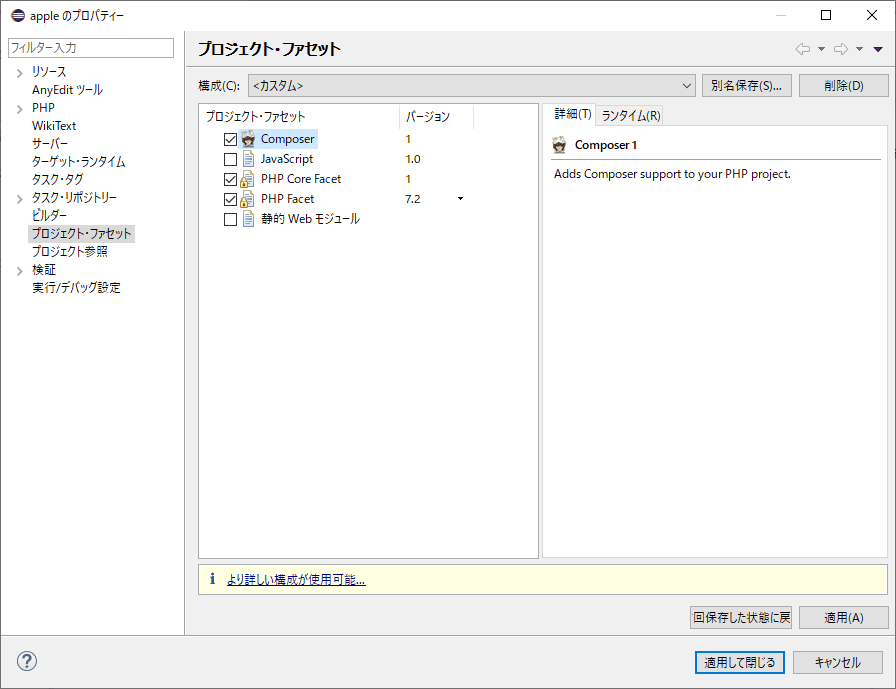Viewport: 896px width, 689px height.
Task: Click the Composer facet icon in list
Action: point(248,139)
